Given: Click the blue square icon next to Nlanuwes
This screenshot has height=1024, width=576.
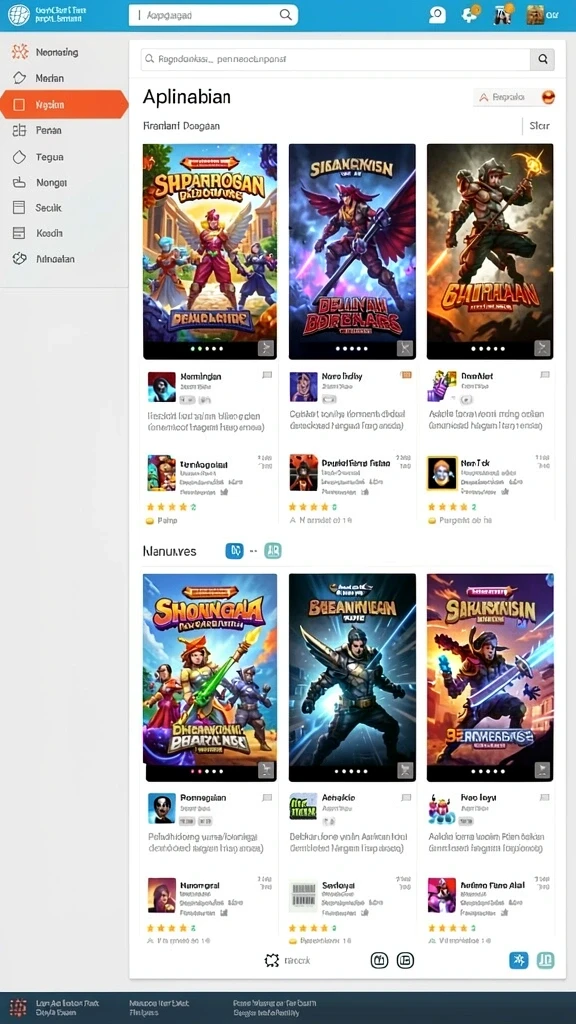Looking at the screenshot, I should [234, 551].
